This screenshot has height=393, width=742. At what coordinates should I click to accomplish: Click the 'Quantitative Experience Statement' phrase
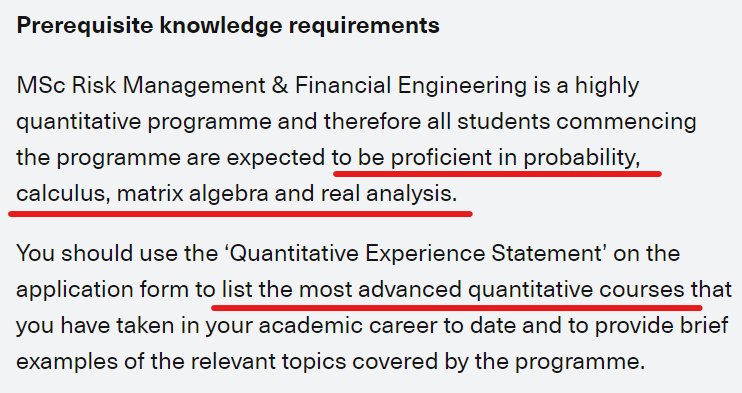coord(415,253)
